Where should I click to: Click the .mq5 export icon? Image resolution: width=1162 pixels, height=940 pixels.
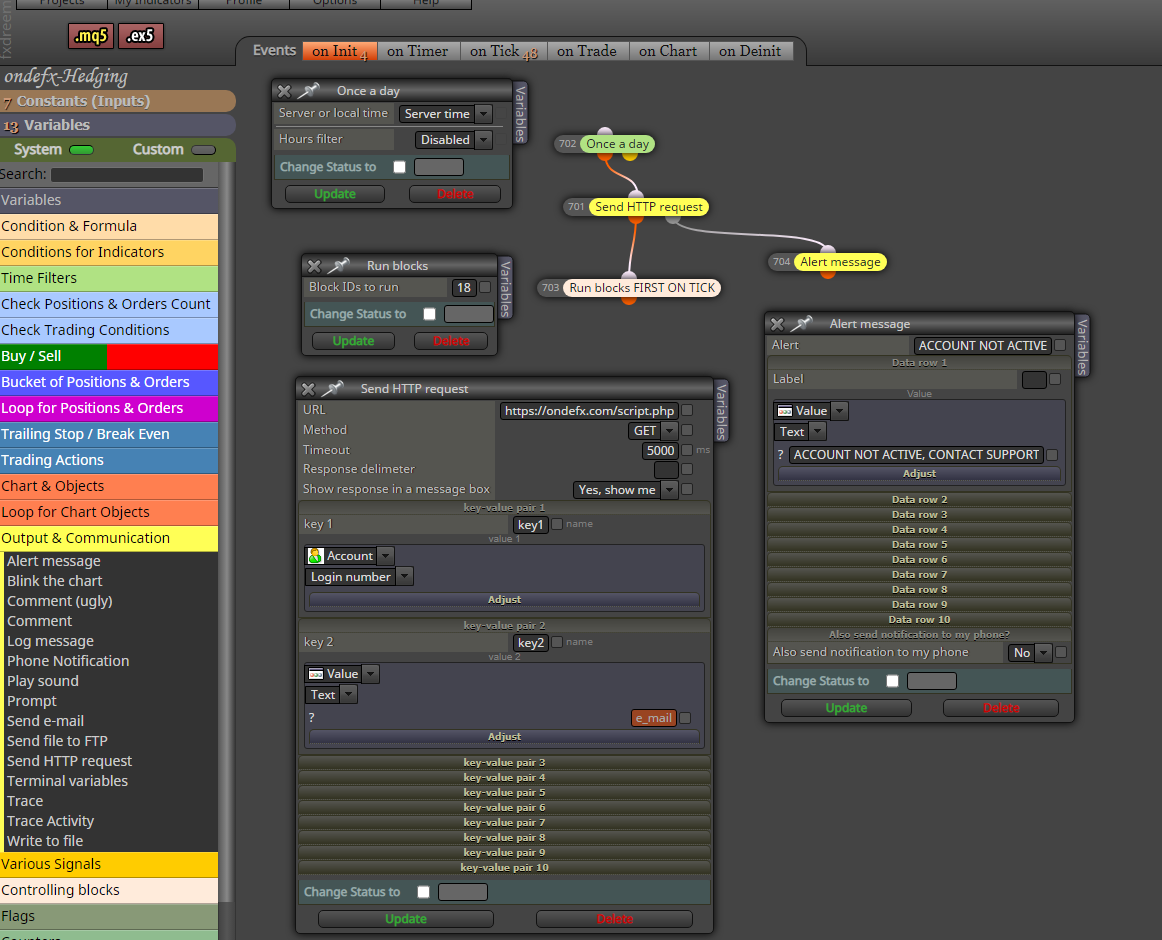tap(90, 36)
